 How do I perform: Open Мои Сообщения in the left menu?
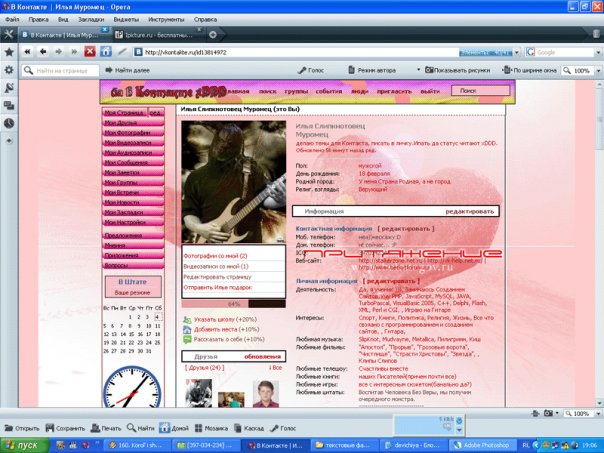tap(133, 163)
